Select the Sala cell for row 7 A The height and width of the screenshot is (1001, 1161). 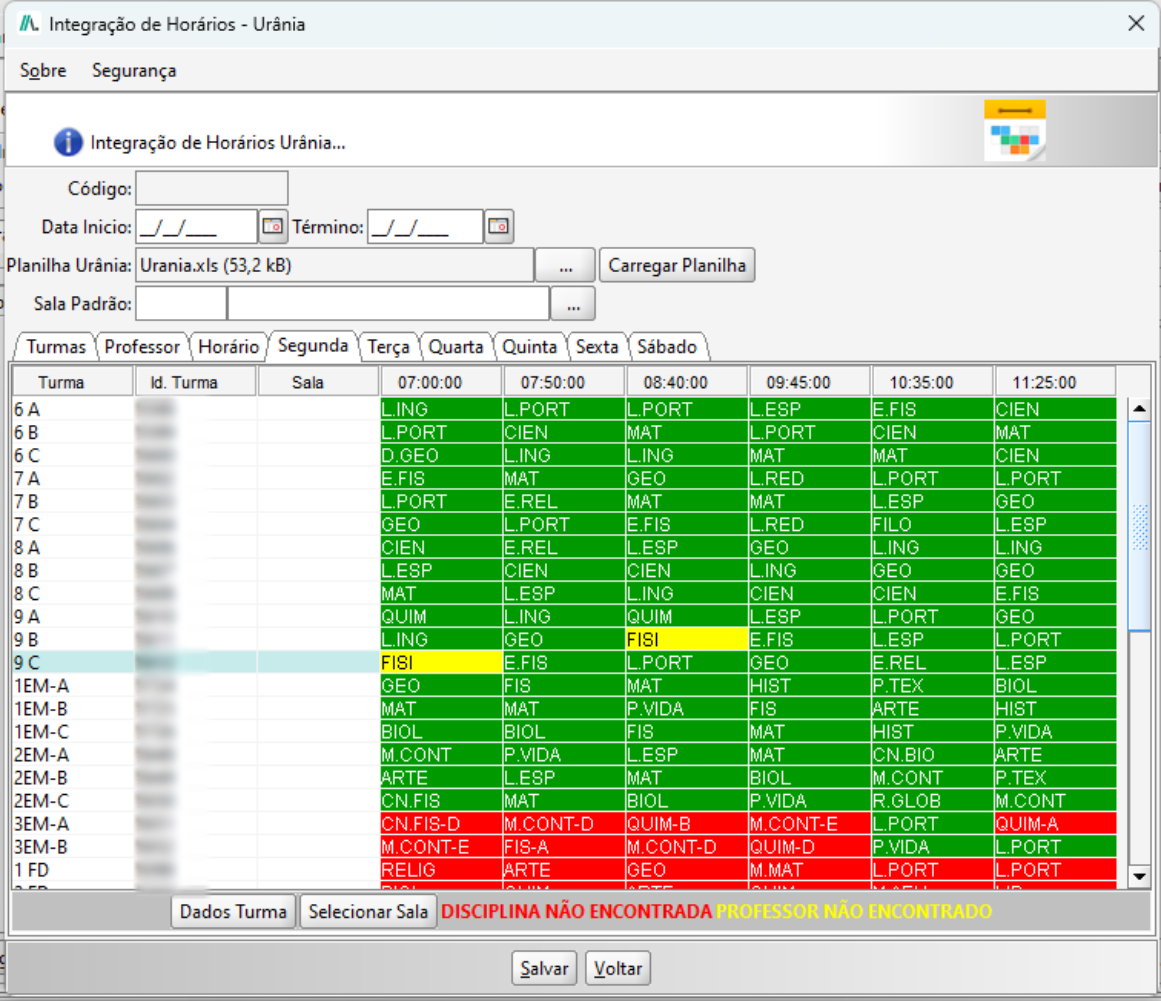click(318, 478)
